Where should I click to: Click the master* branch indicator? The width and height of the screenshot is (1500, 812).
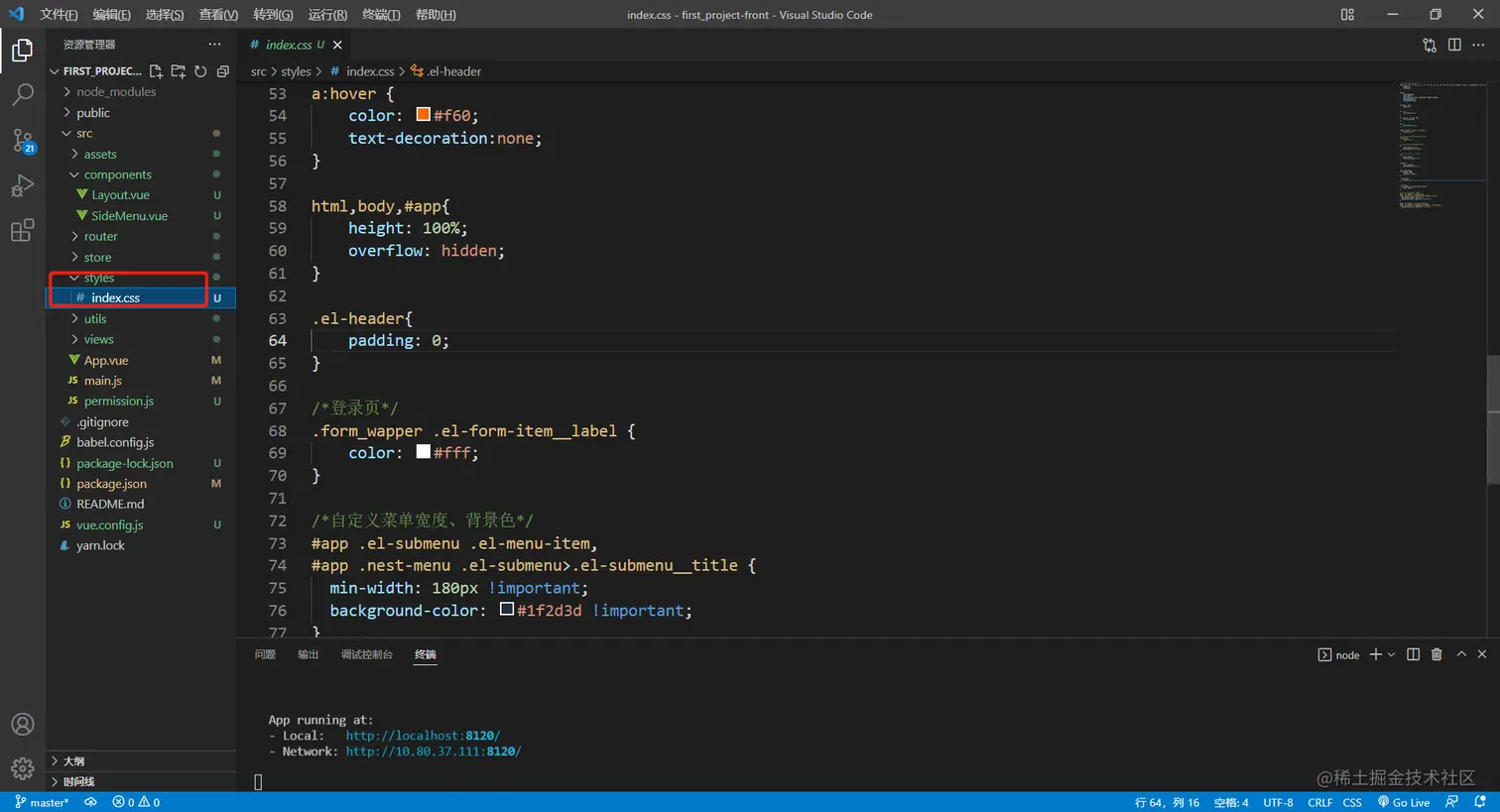(x=42, y=802)
